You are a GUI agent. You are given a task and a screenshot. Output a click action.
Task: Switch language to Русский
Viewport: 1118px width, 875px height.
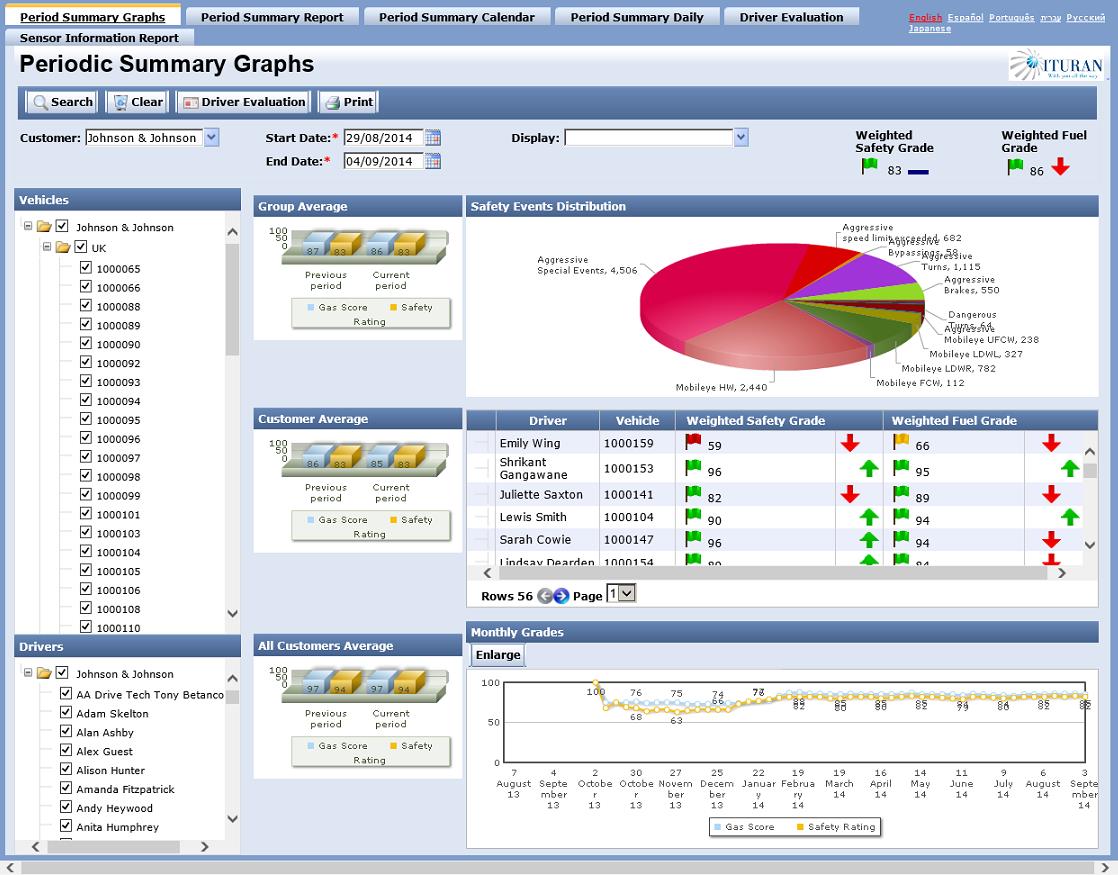pos(1085,17)
